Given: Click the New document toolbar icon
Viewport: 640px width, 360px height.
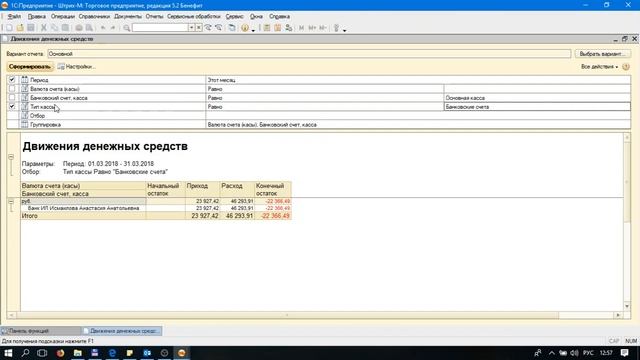Looking at the screenshot, I should [9, 28].
